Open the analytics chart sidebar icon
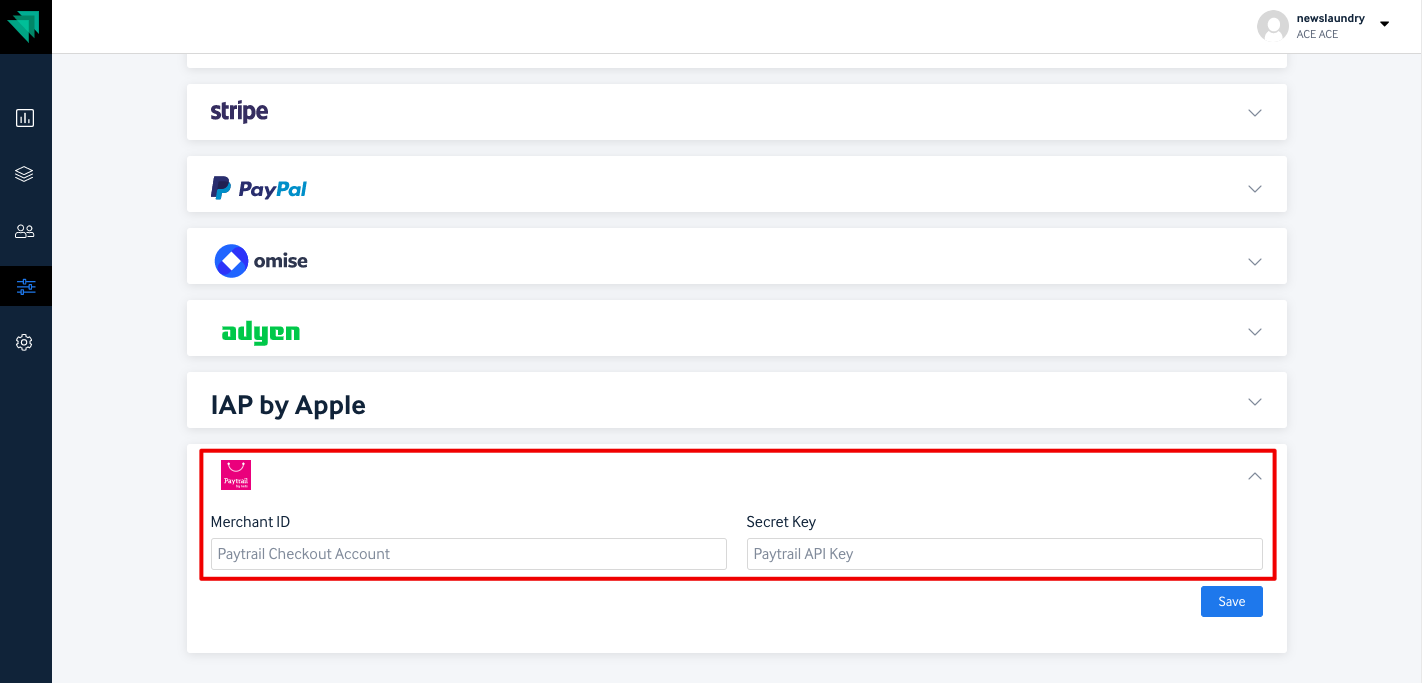Screen dimensions: 1422x683 pyautogui.click(x=25, y=118)
